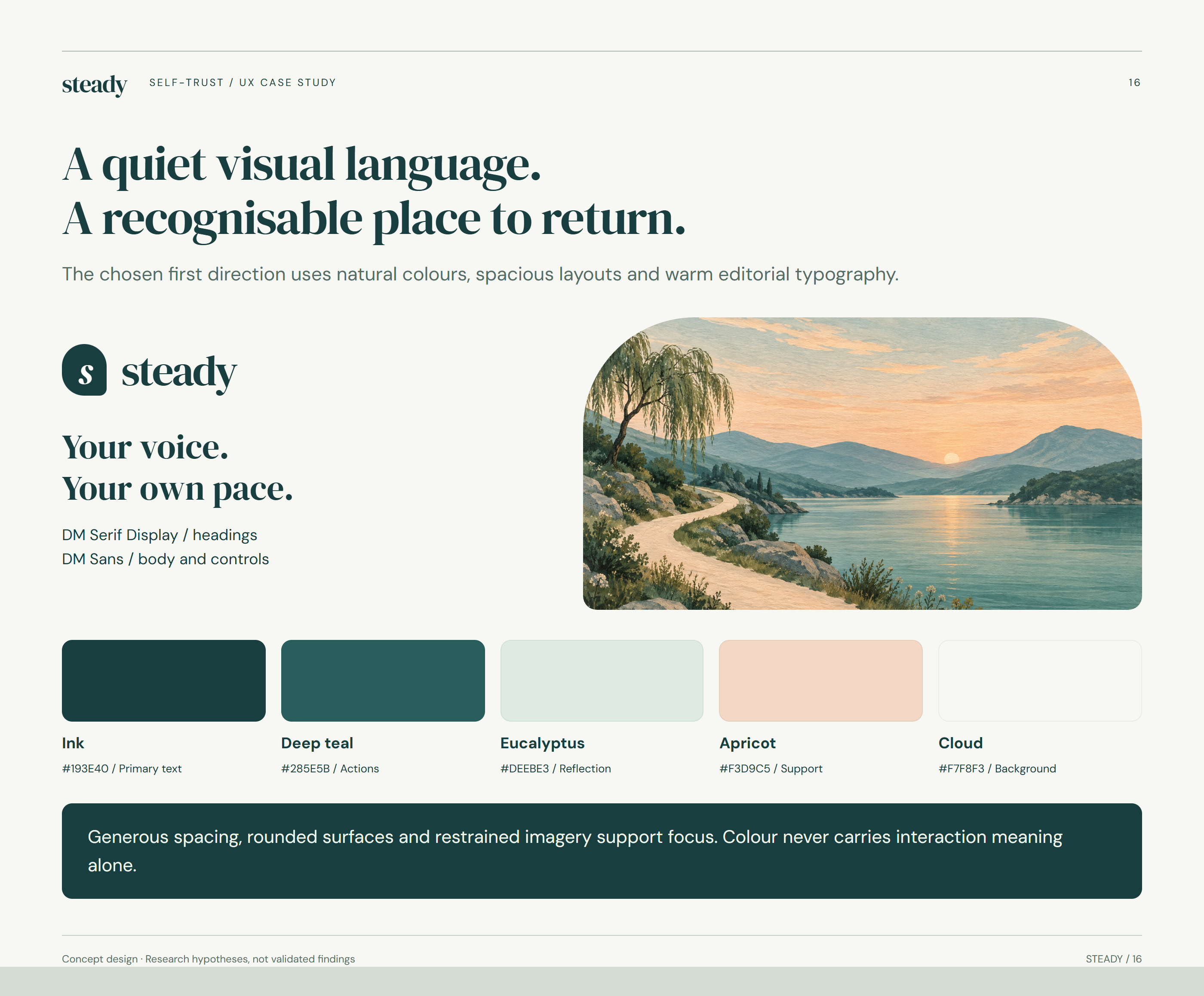
Task: Click the 'Deep teal' swatch label
Action: pos(317,743)
